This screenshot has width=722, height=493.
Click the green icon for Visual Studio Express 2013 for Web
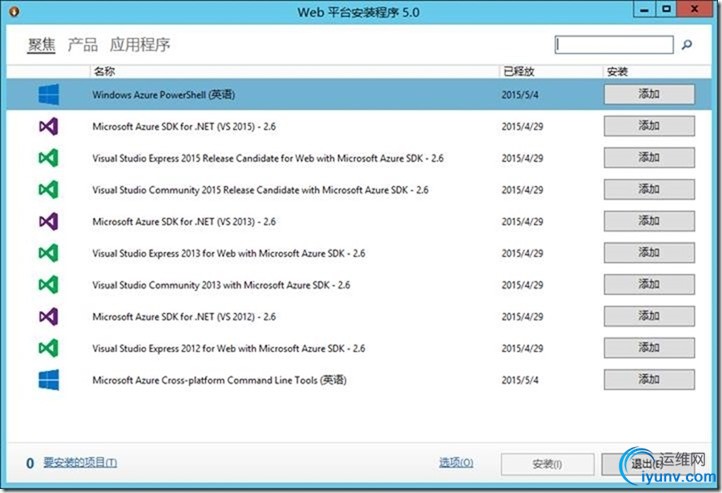(48, 253)
